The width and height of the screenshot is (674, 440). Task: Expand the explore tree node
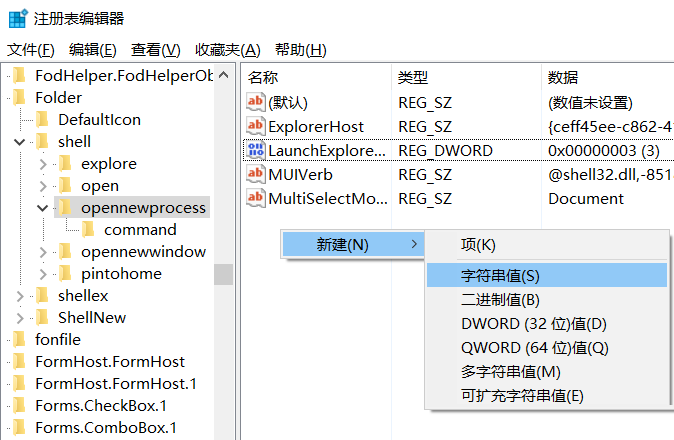(43, 164)
